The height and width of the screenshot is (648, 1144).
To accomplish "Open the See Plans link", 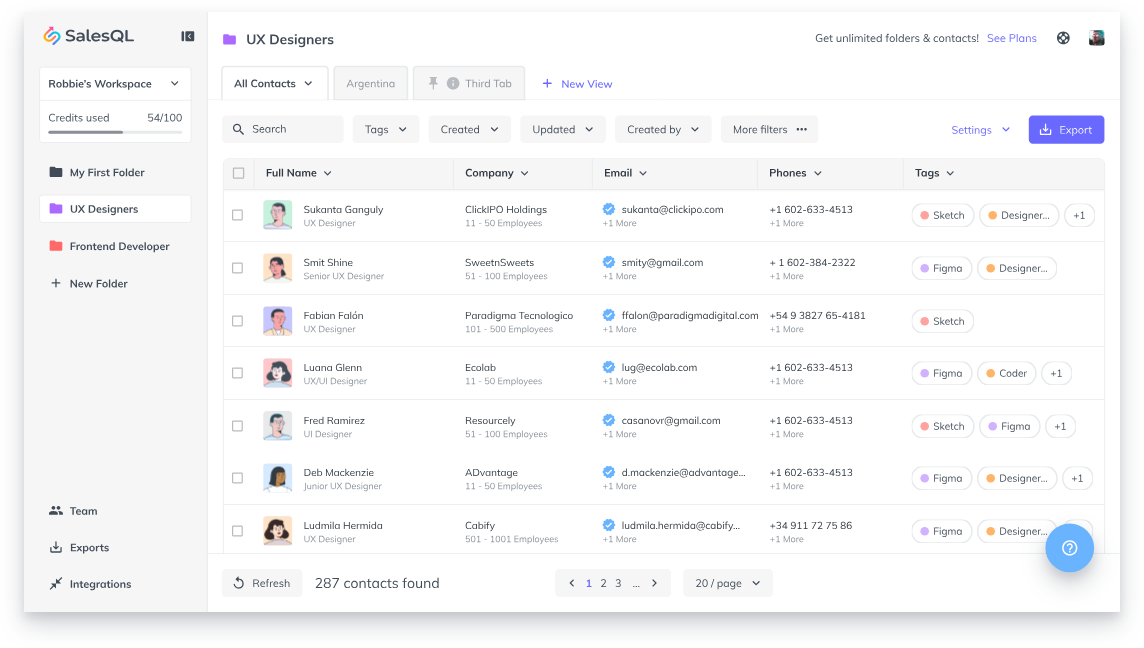I will coord(1011,37).
